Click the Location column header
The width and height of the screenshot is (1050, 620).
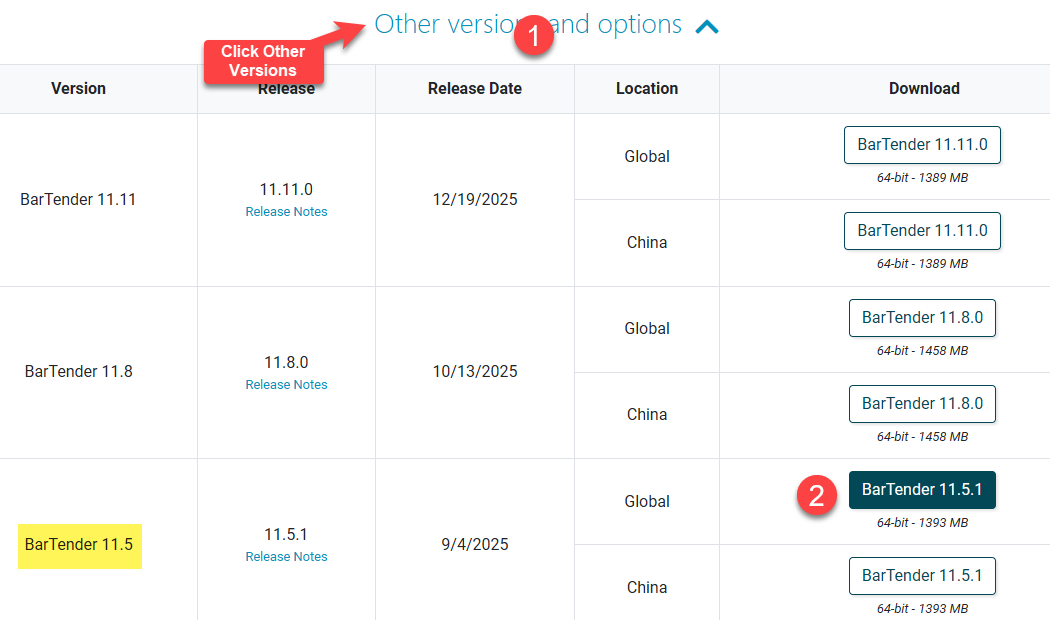[647, 89]
